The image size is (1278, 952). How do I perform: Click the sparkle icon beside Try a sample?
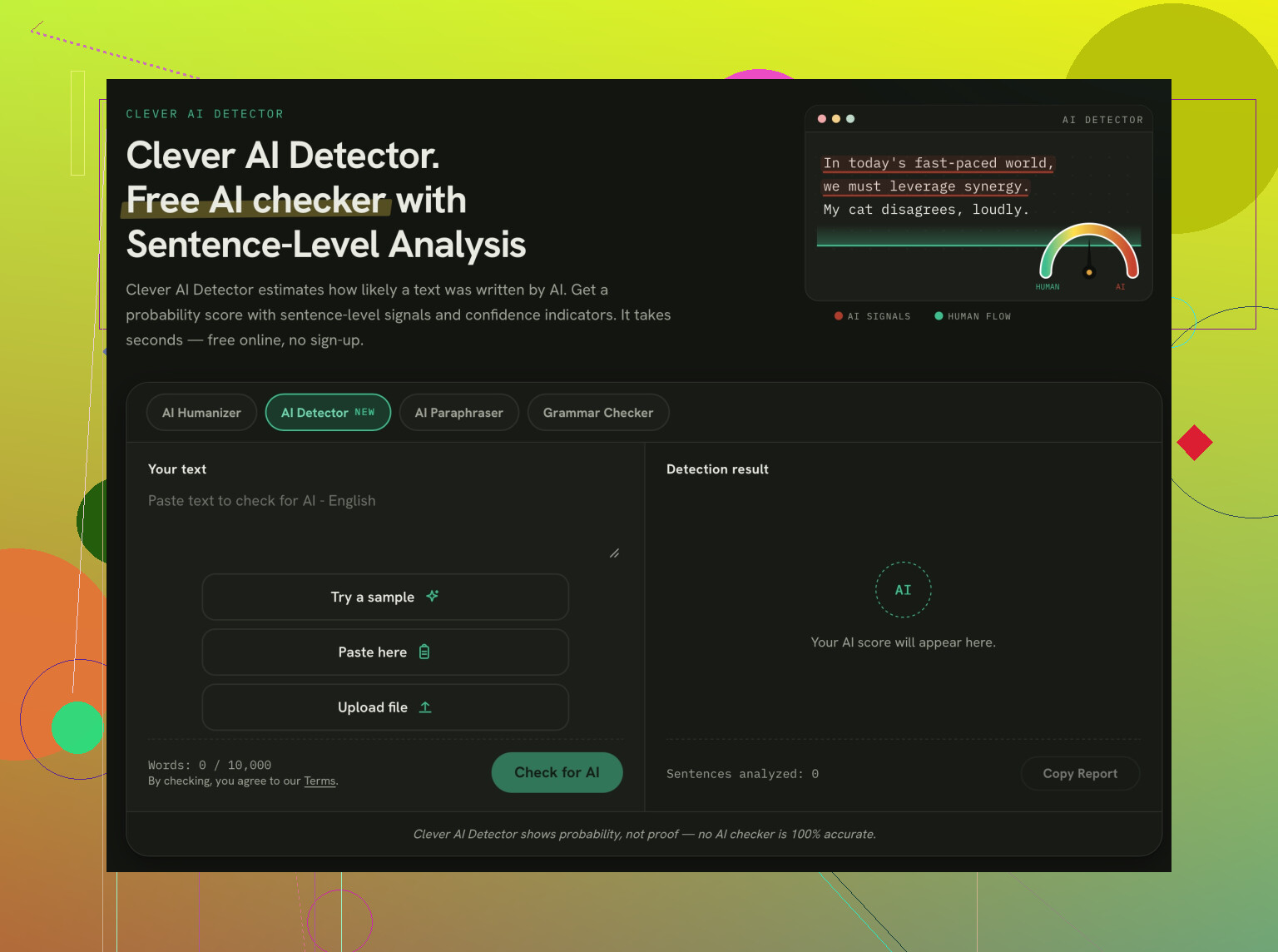tap(433, 596)
